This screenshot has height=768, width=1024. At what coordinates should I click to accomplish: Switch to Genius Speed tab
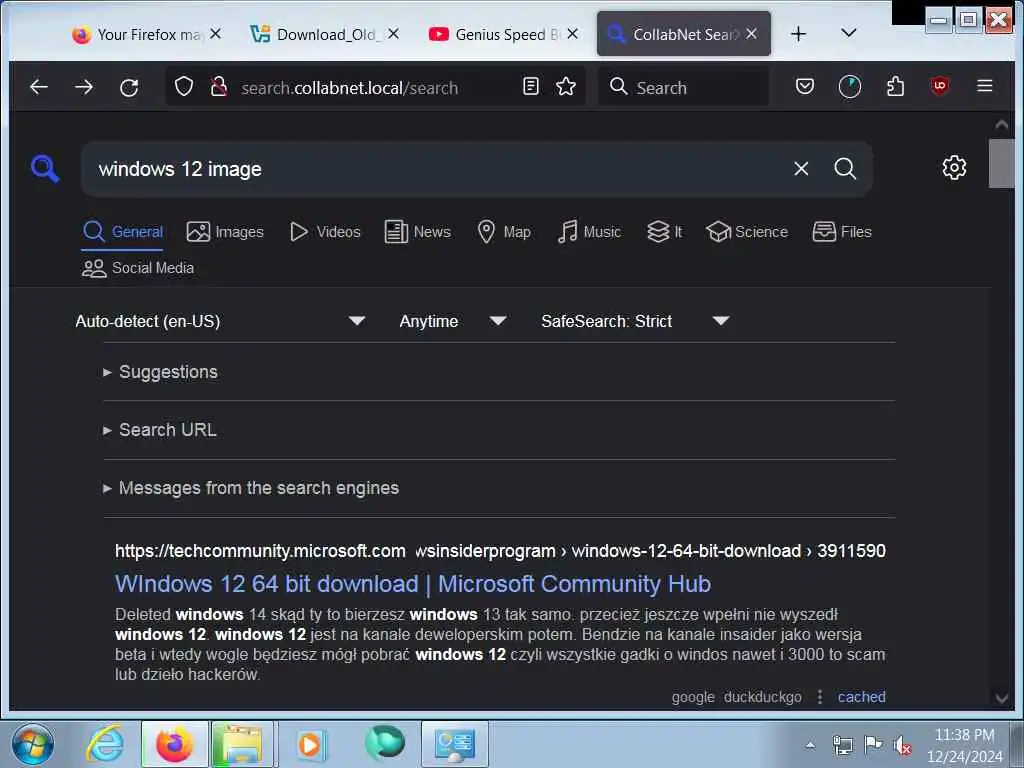click(x=503, y=34)
